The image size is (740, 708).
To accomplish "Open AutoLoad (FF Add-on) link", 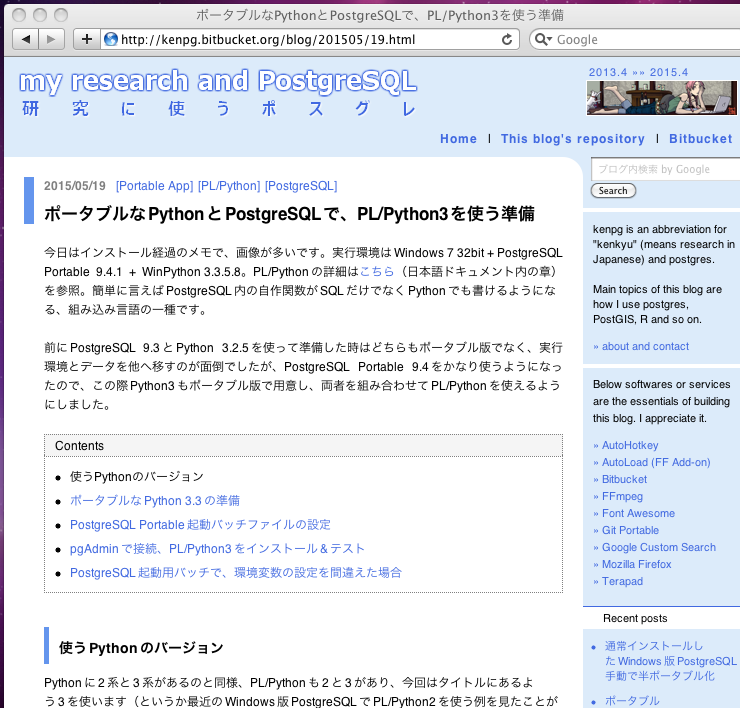I will click(x=656, y=462).
